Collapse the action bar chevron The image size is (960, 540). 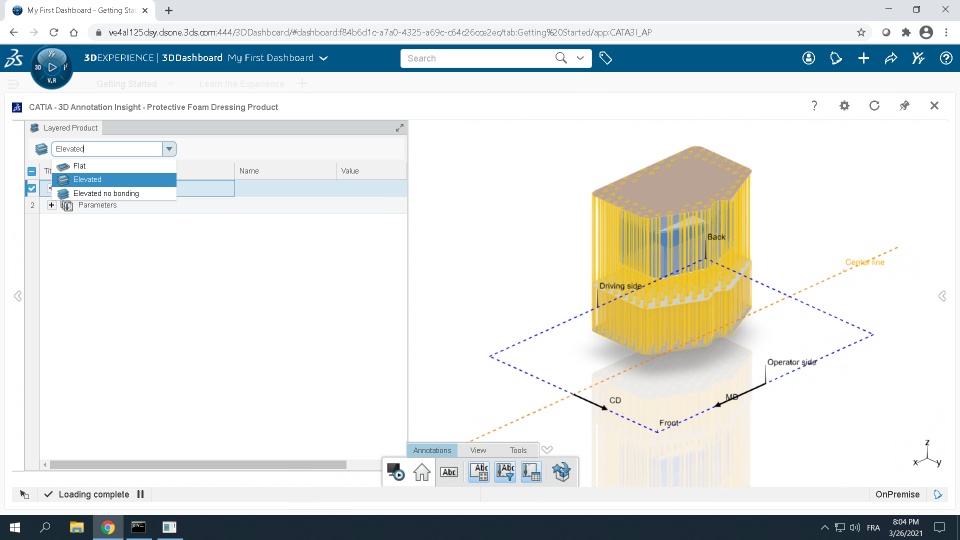(x=547, y=449)
